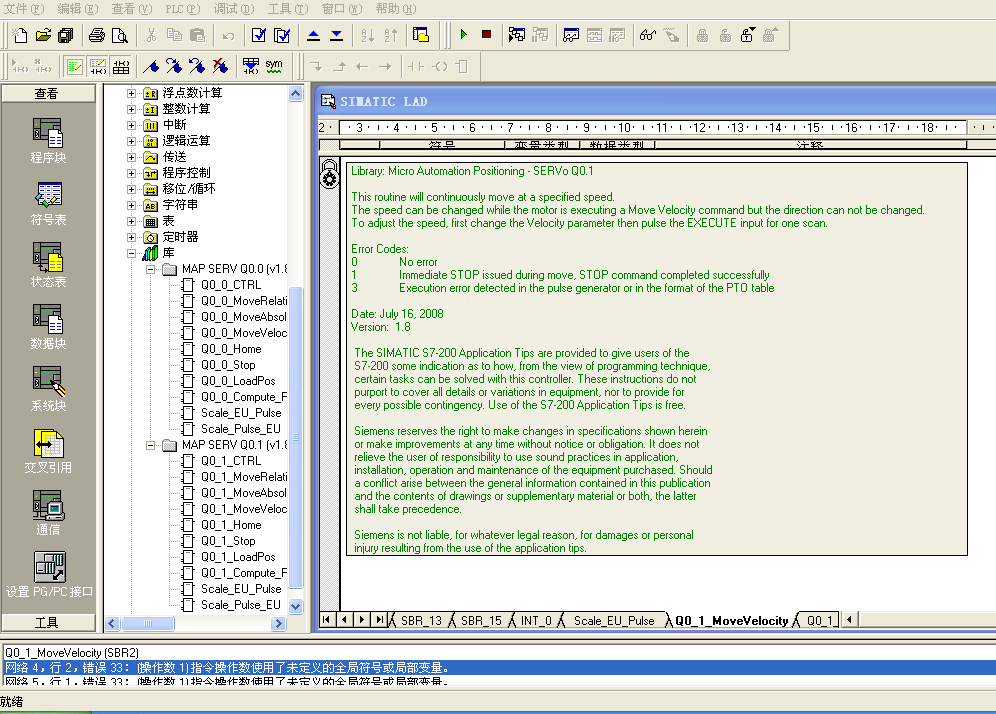Expand the 整数计算 tree node
This screenshot has width=996, height=714.
tap(131, 109)
